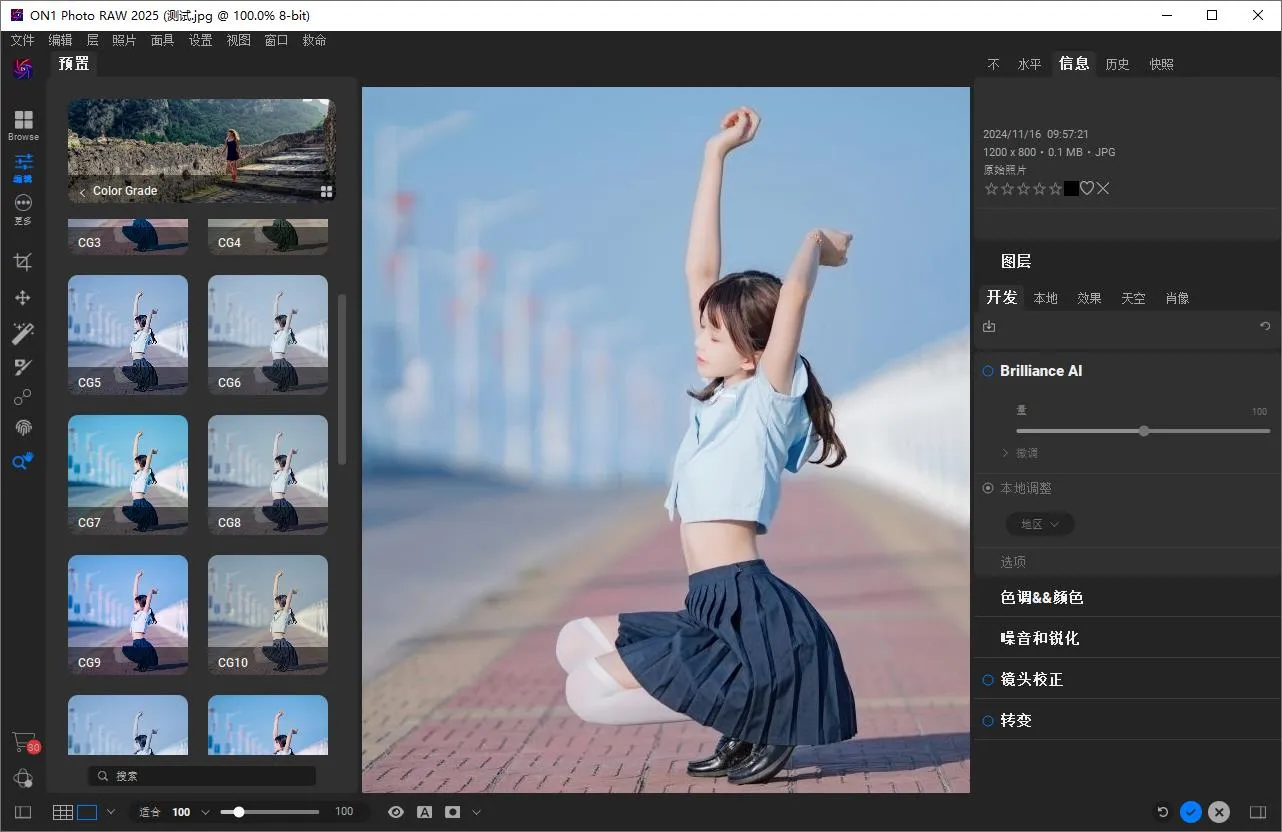Toggle the Brilliance AI enable circle
Viewport: 1282px width, 832px height.
click(988, 371)
